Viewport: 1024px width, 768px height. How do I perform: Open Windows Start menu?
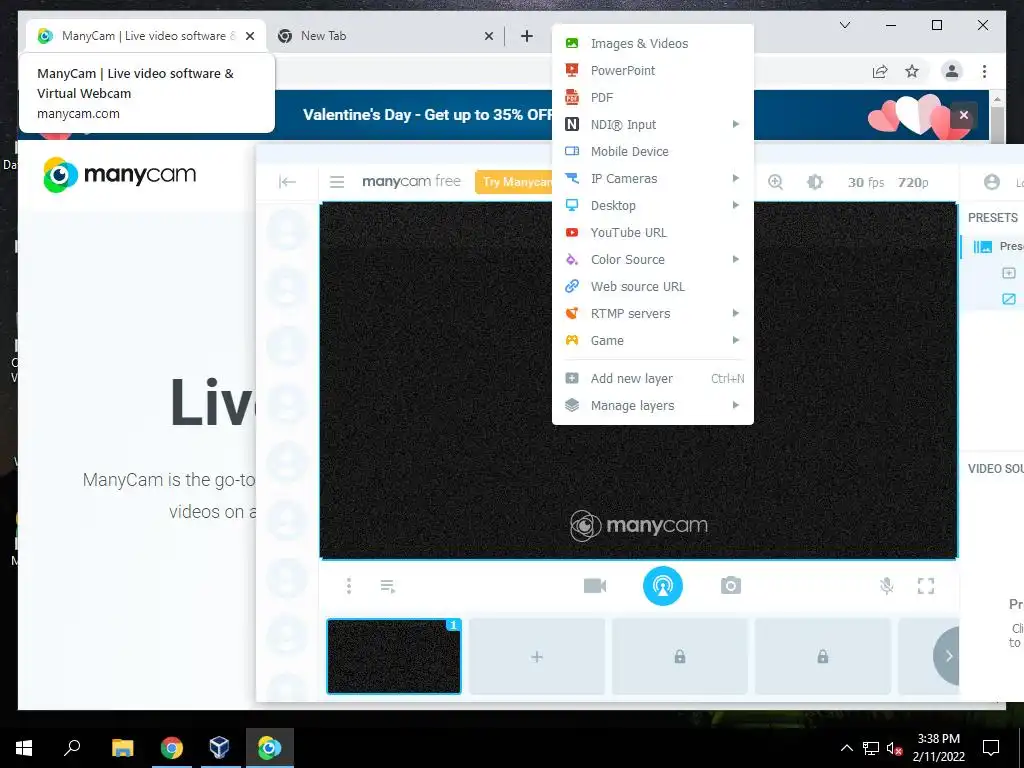(x=24, y=747)
